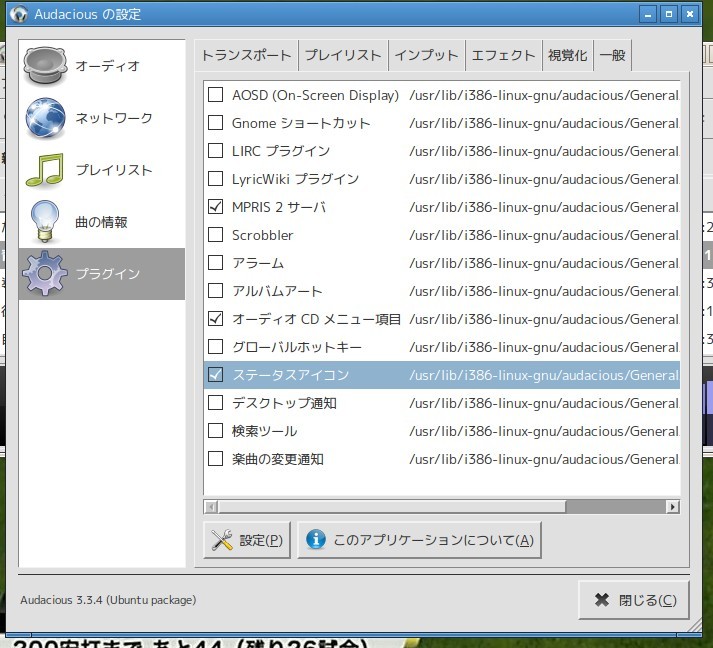The height and width of the screenshot is (648, 713).
Task: Enable アラーム checkbox
Action: tap(216, 263)
